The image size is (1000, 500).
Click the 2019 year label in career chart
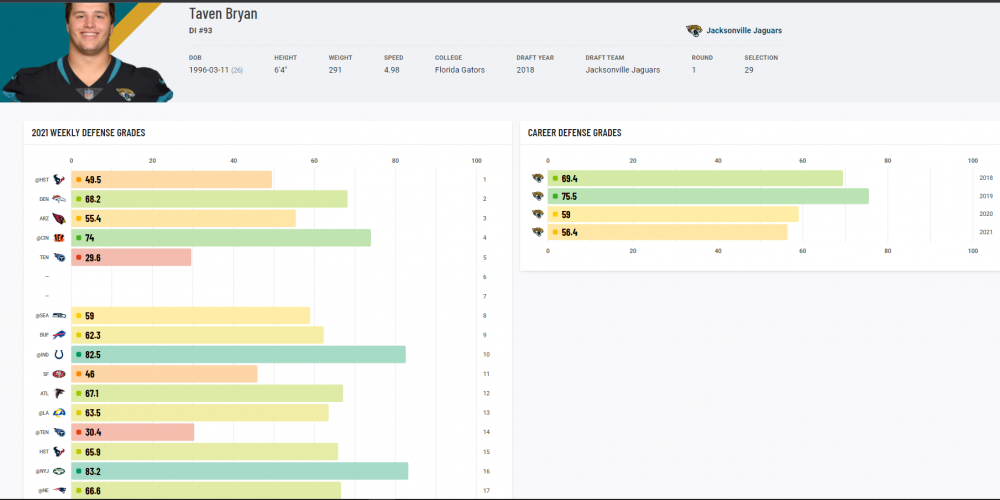click(x=985, y=196)
